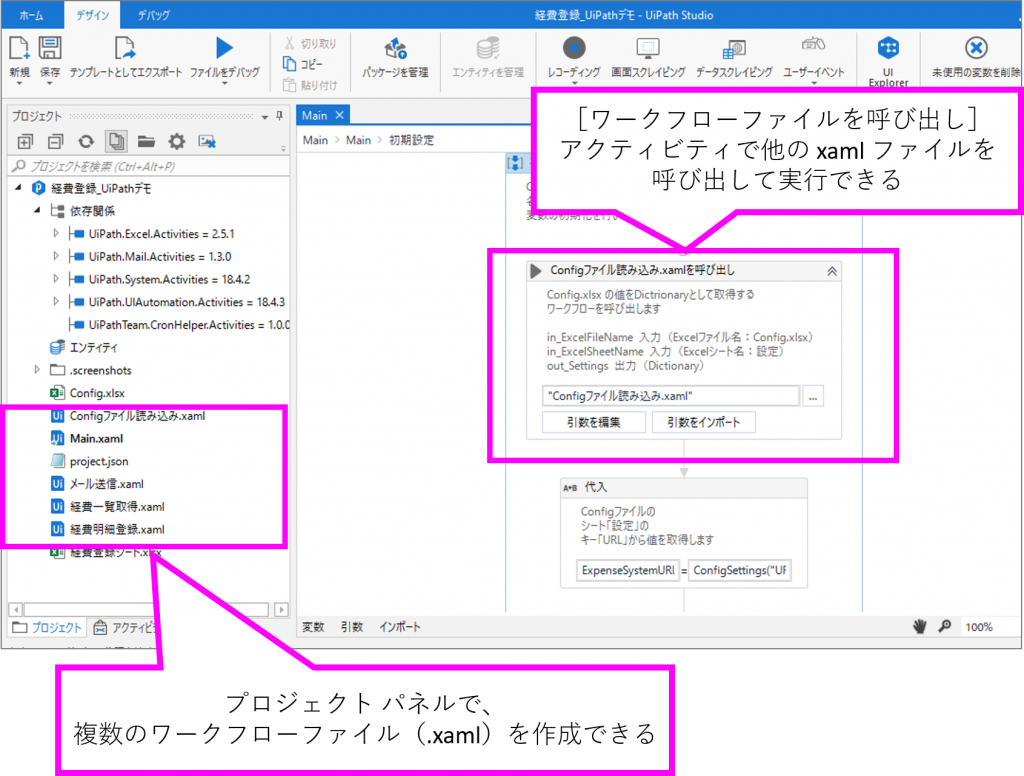Open project settings gear icon
The width and height of the screenshot is (1024, 776).
(x=177, y=142)
